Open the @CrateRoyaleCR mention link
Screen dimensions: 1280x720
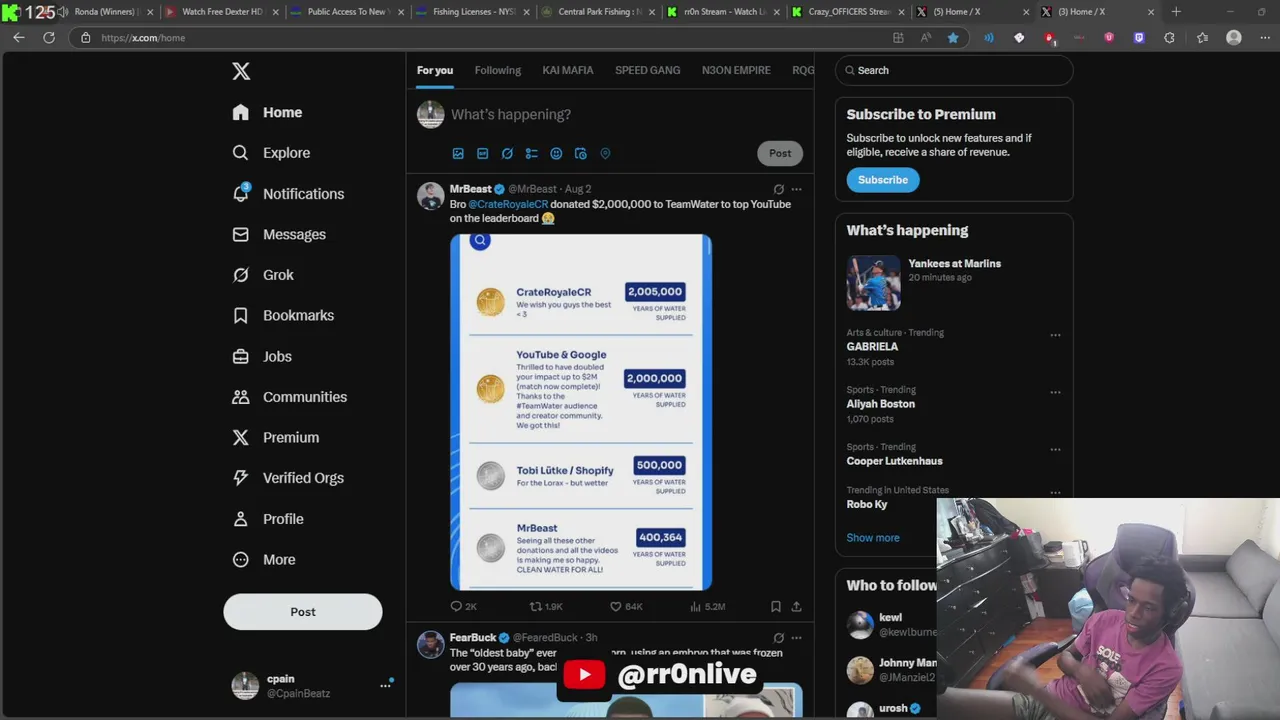click(x=508, y=204)
